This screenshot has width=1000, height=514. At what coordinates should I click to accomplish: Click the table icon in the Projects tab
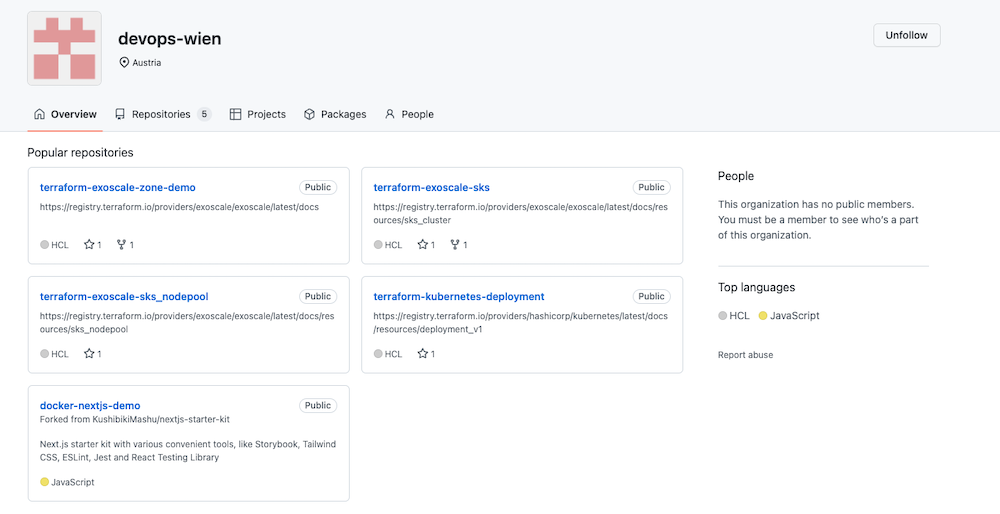click(x=235, y=114)
